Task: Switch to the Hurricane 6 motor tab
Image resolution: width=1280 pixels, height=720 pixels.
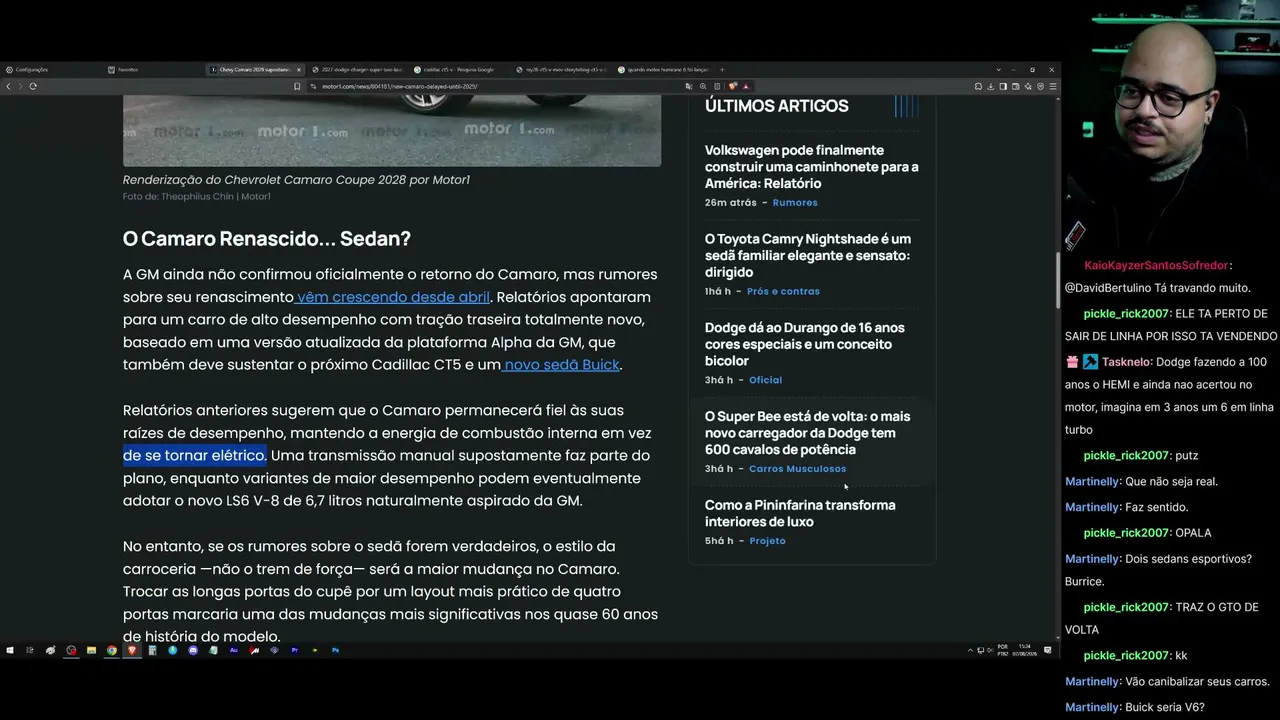Action: [x=663, y=70]
